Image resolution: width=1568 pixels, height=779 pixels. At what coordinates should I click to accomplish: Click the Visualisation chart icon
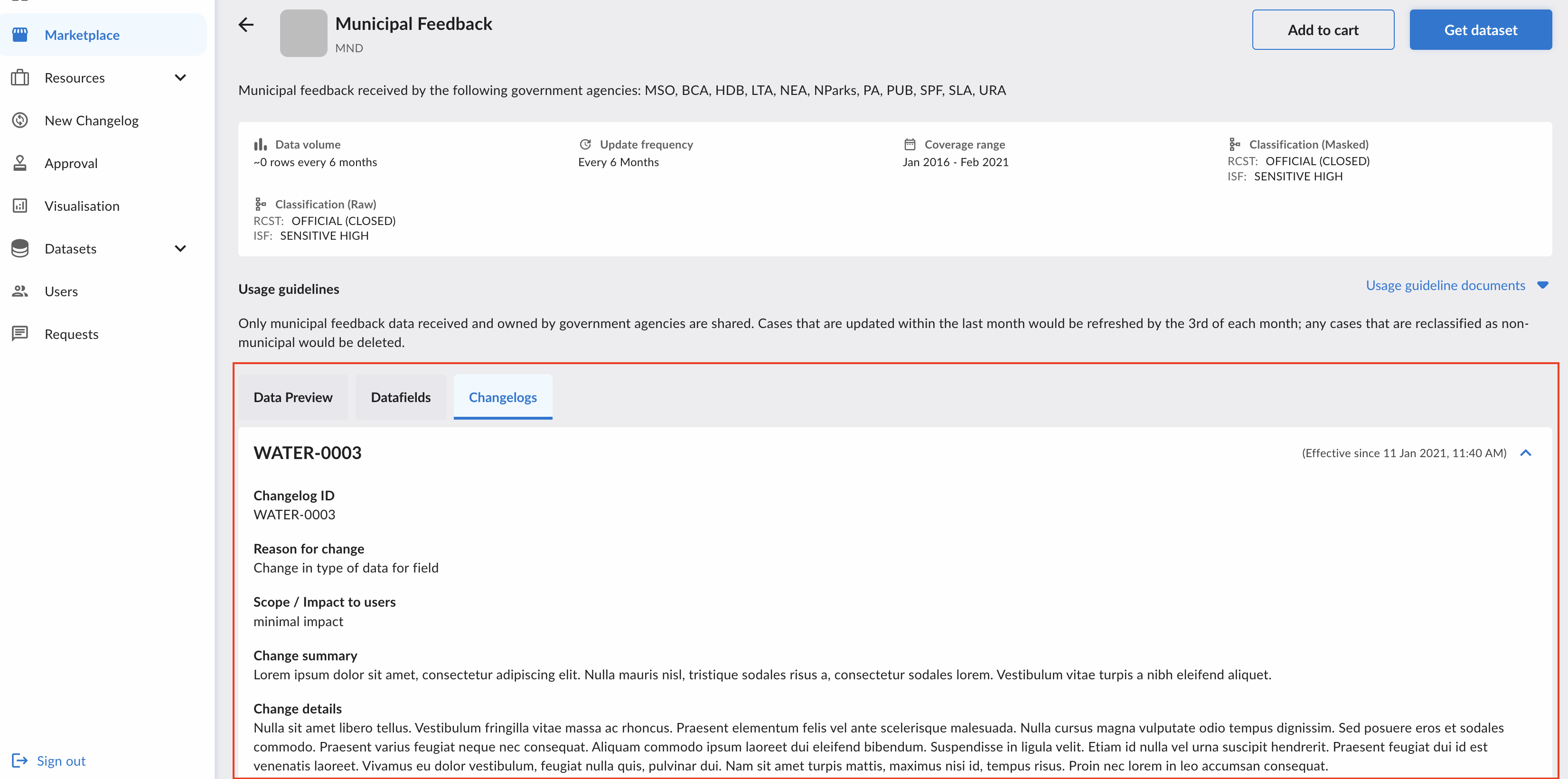20,206
